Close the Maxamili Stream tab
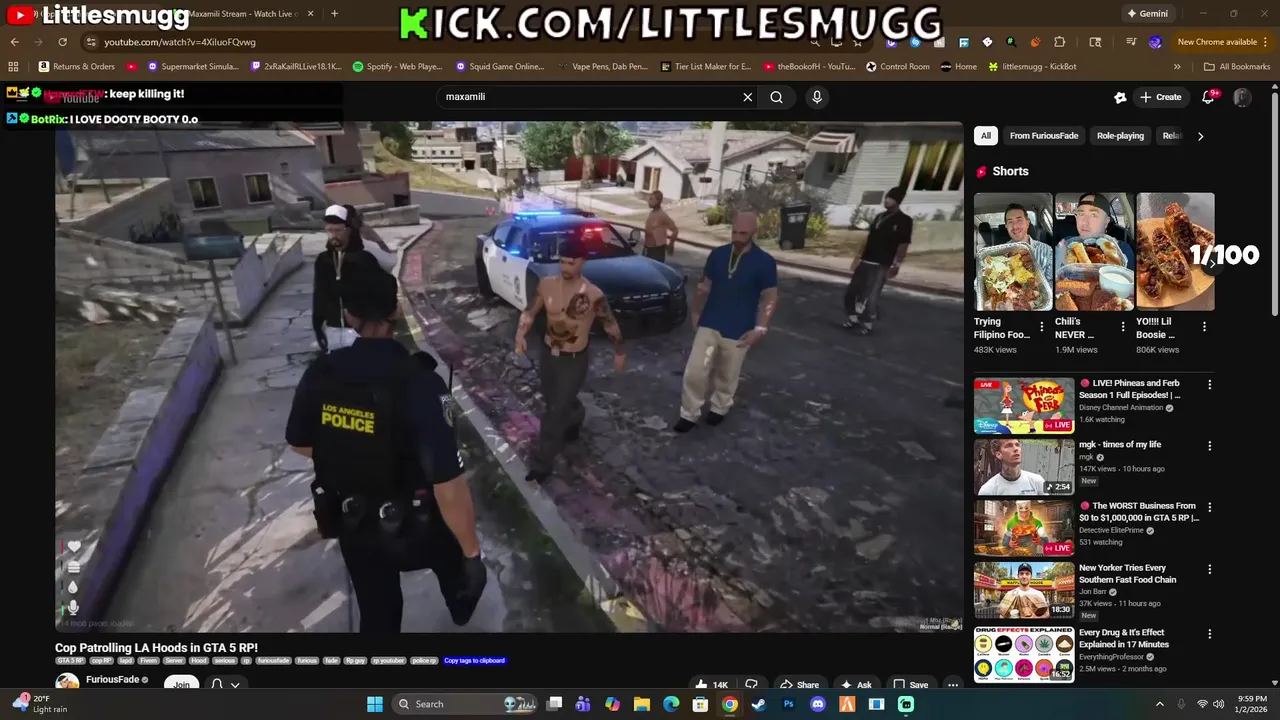The height and width of the screenshot is (720, 1280). tap(310, 14)
